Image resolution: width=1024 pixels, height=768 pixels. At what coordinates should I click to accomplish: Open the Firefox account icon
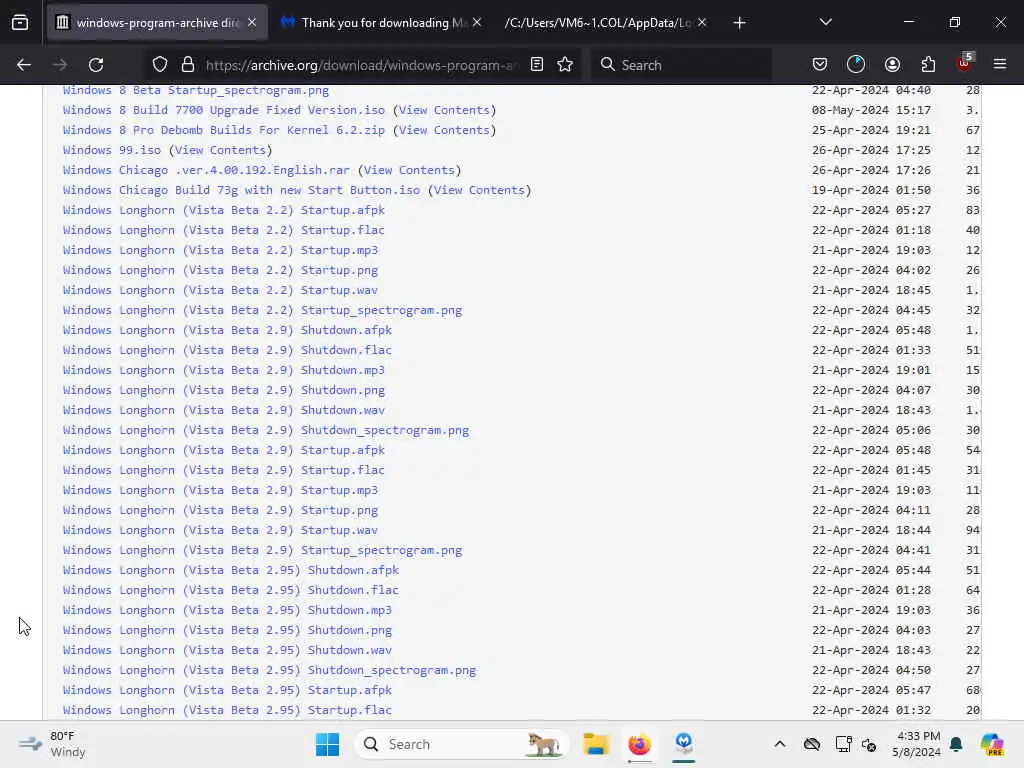(x=892, y=65)
